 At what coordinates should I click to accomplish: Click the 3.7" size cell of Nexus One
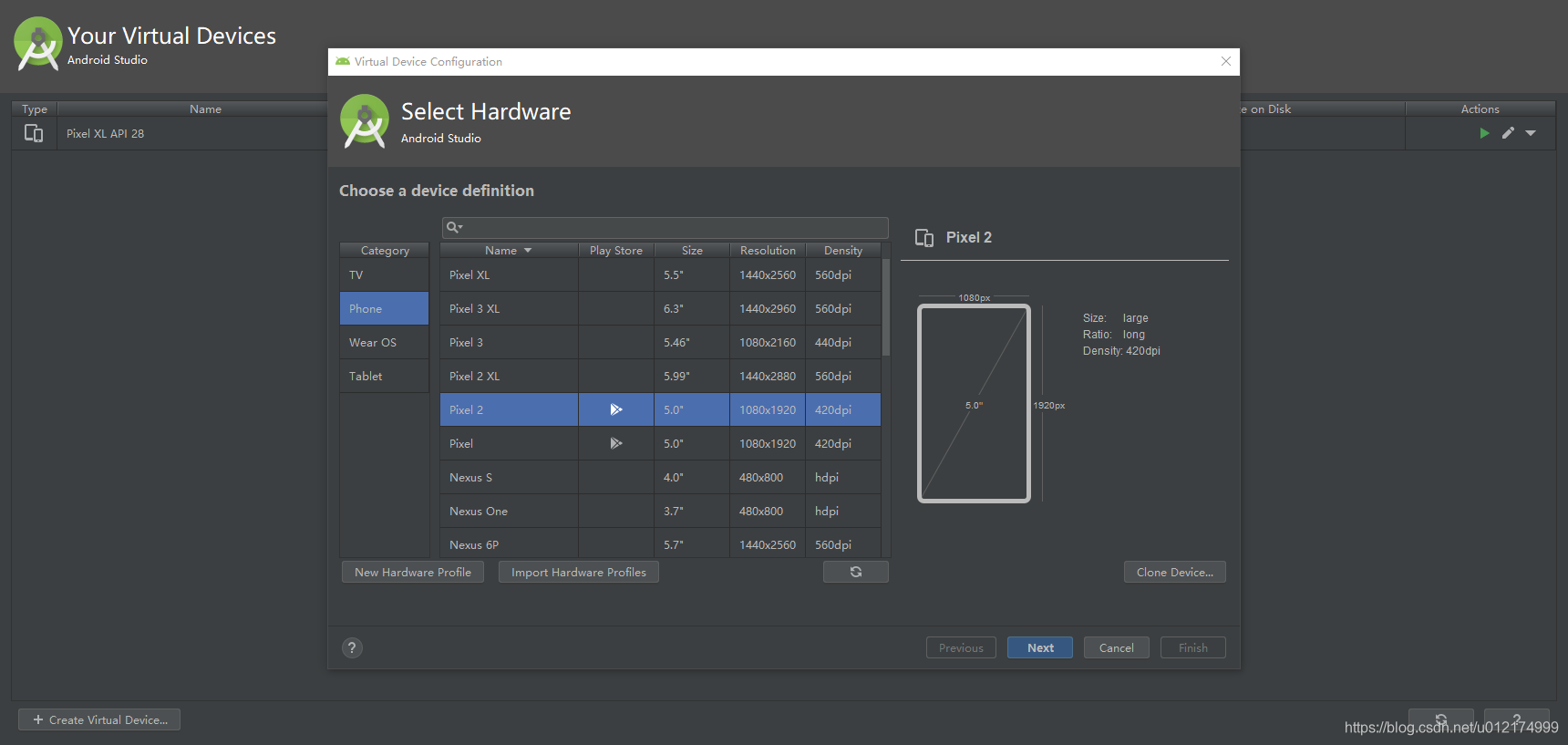point(692,511)
